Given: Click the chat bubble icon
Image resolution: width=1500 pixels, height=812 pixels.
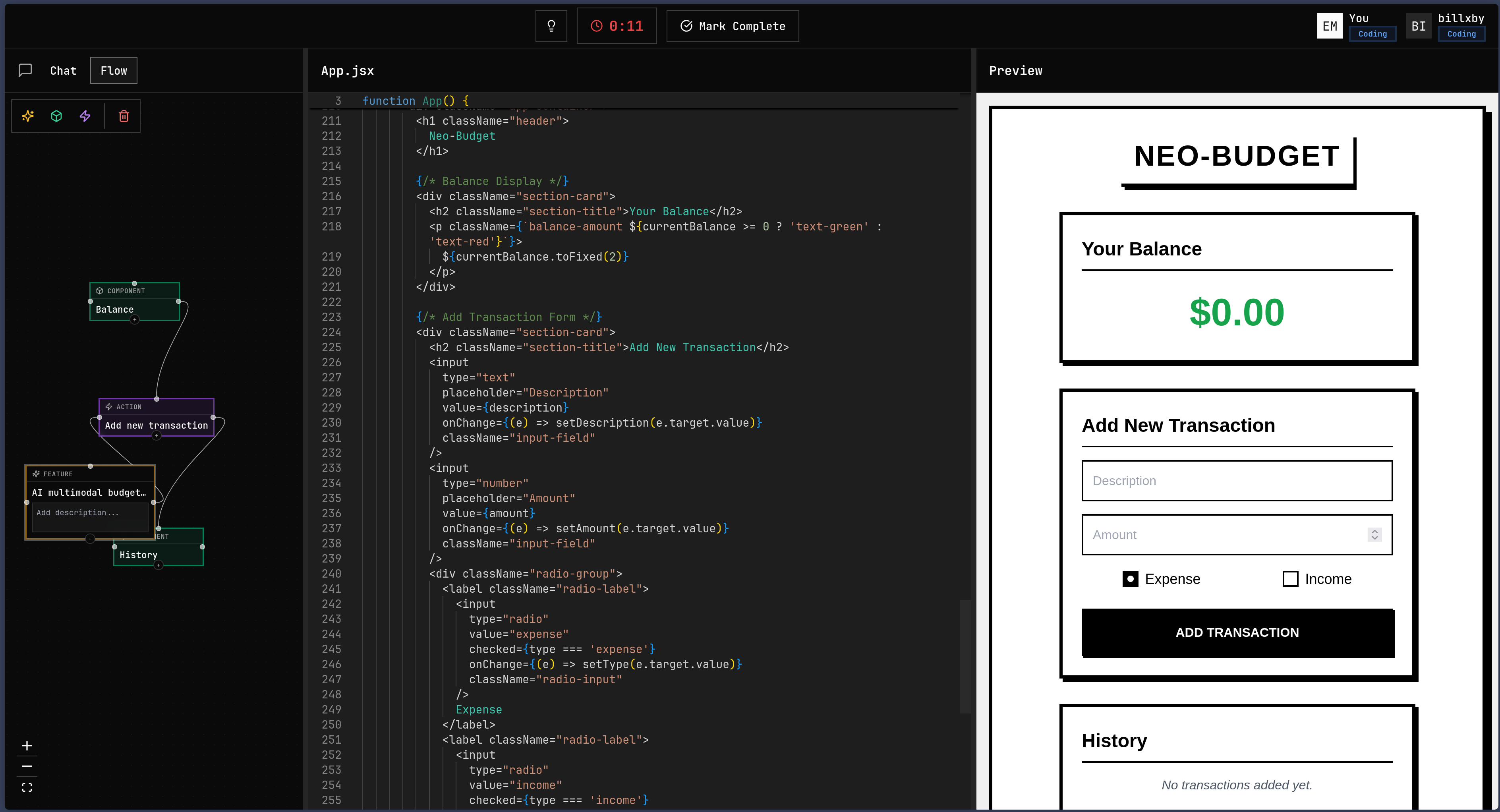Looking at the screenshot, I should tap(25, 70).
